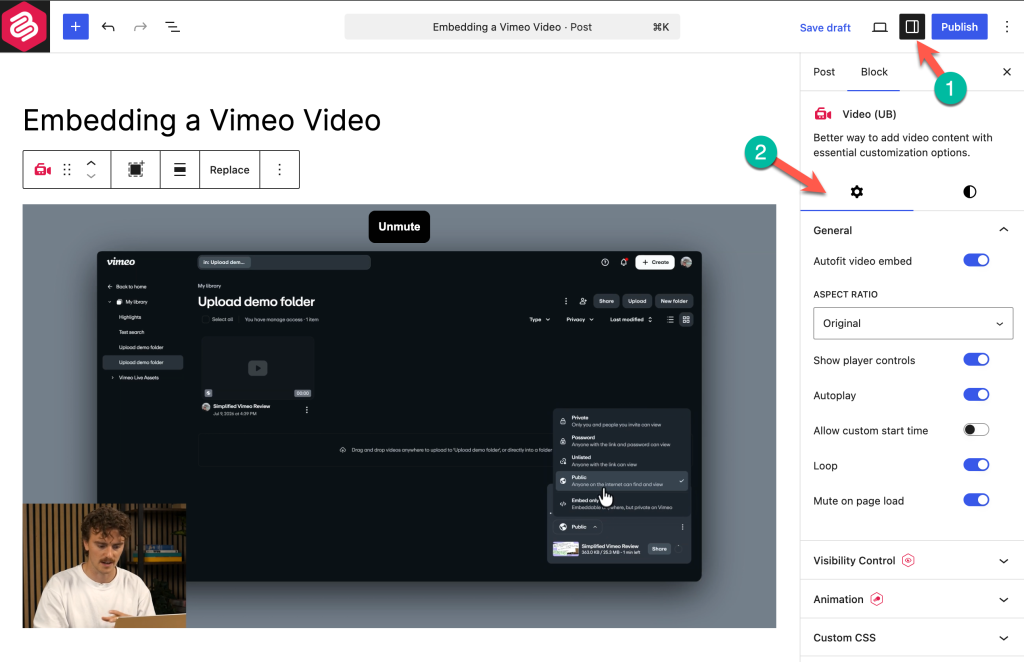
Task: Move the block up
Action: click(91, 163)
